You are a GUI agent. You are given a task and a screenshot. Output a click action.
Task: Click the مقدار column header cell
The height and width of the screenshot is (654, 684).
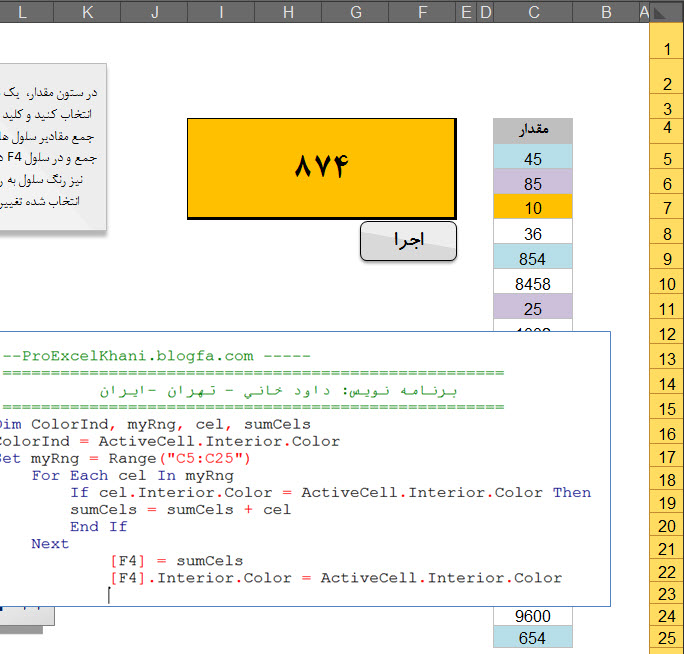coord(532,131)
